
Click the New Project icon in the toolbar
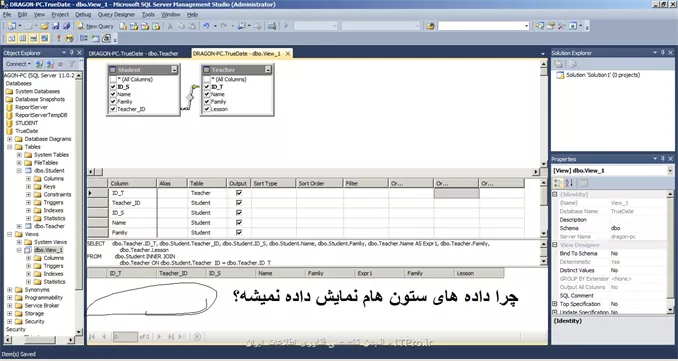pos(11,26)
